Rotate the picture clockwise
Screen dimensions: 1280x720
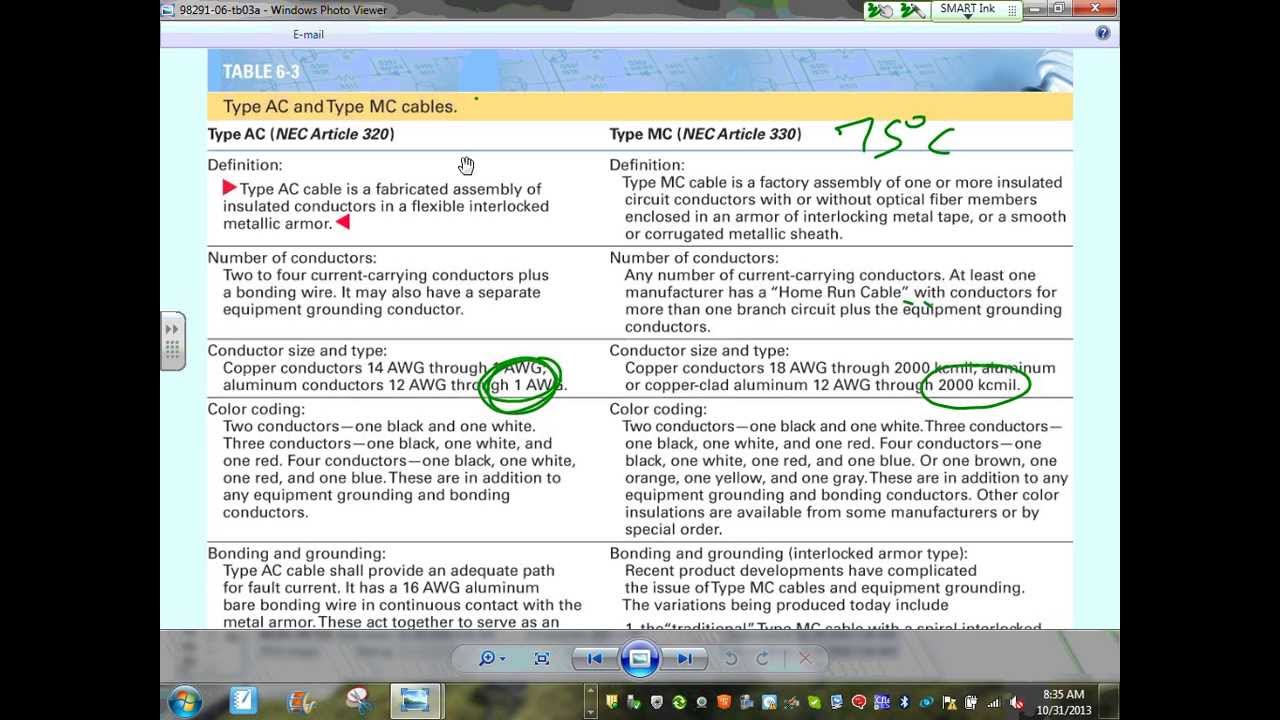click(x=762, y=658)
